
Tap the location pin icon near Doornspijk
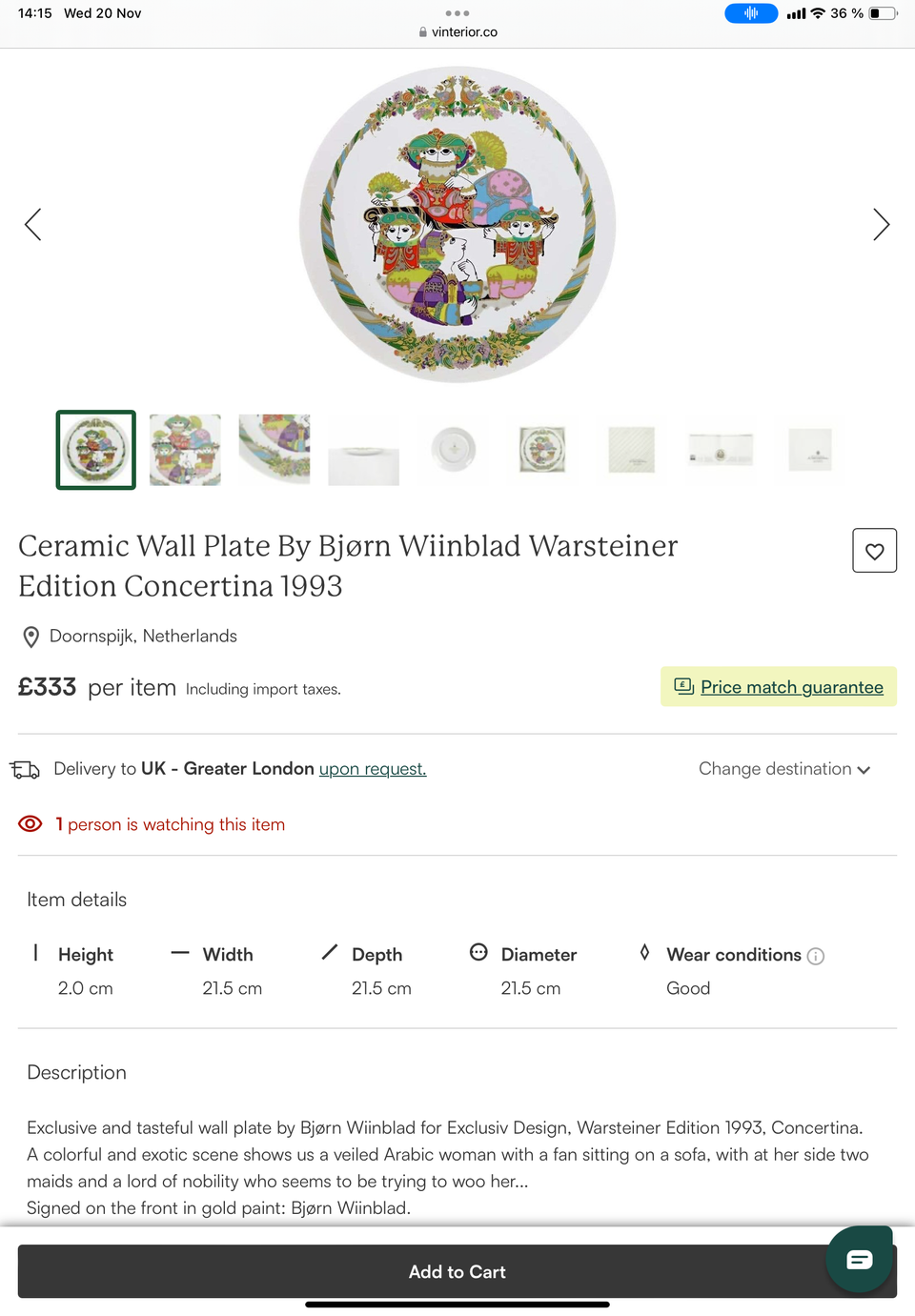(x=31, y=637)
